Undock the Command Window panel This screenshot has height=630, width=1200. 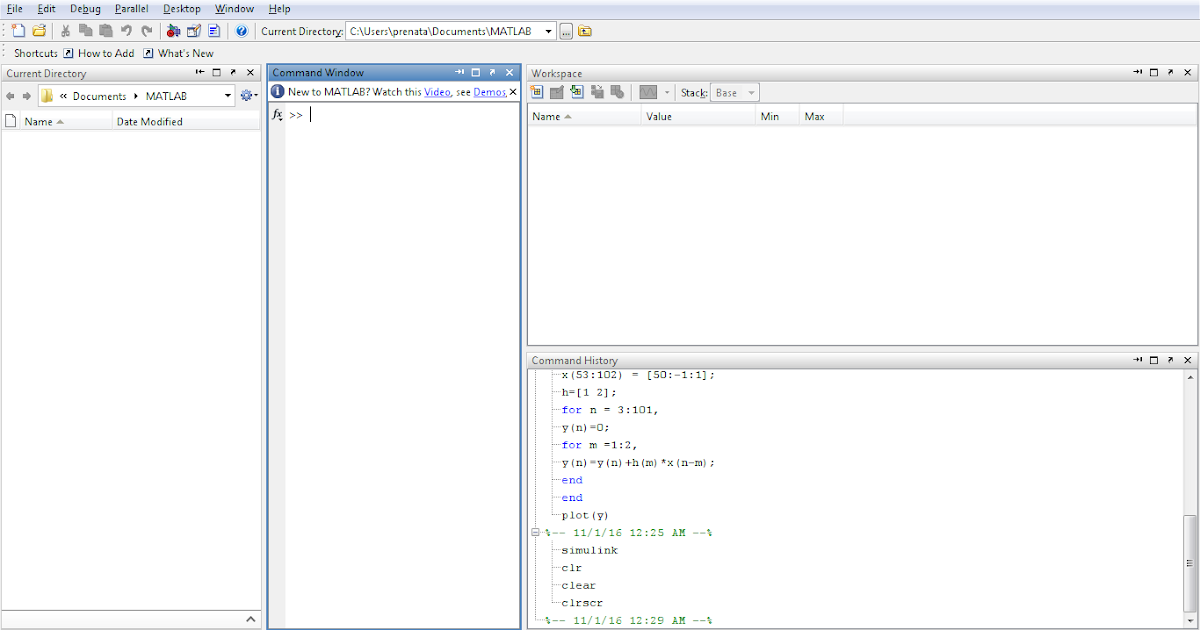[x=491, y=71]
